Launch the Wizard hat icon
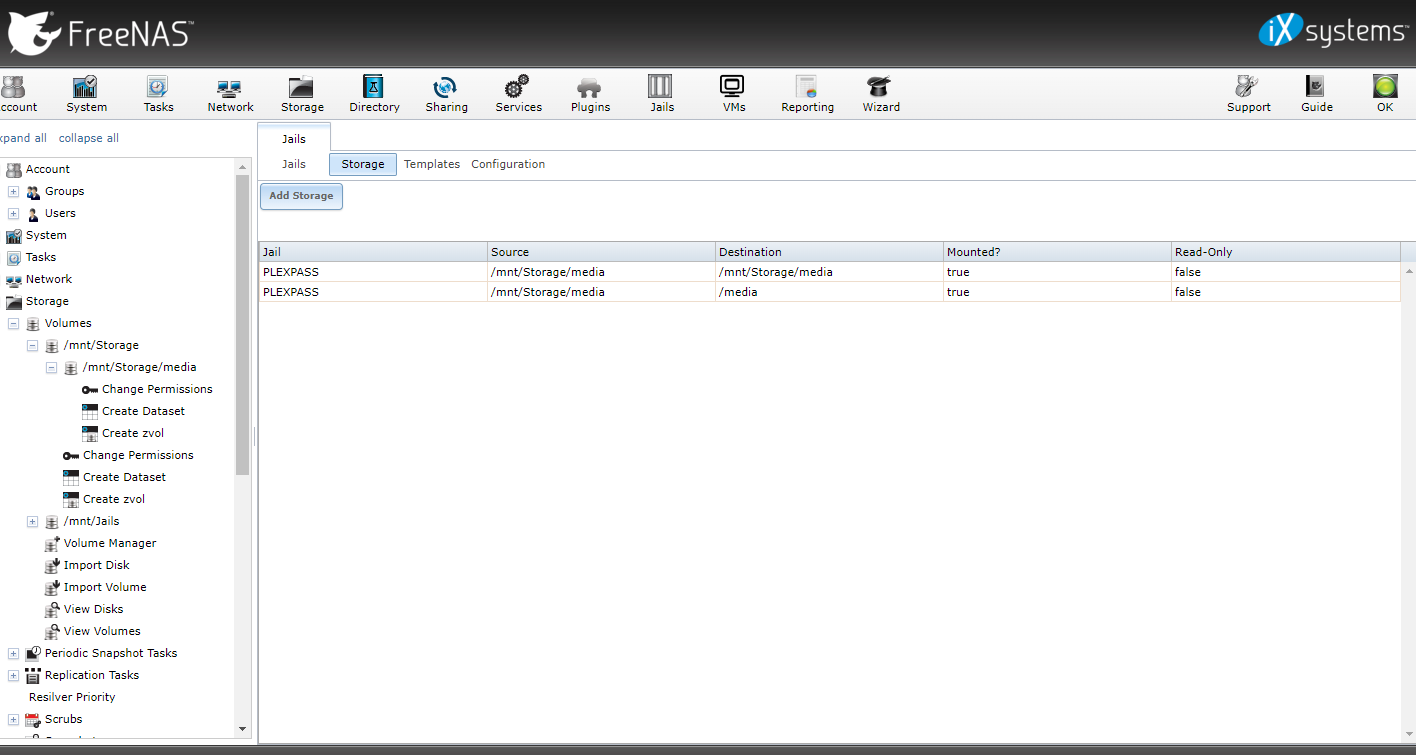This screenshot has width=1416, height=755. point(880,88)
